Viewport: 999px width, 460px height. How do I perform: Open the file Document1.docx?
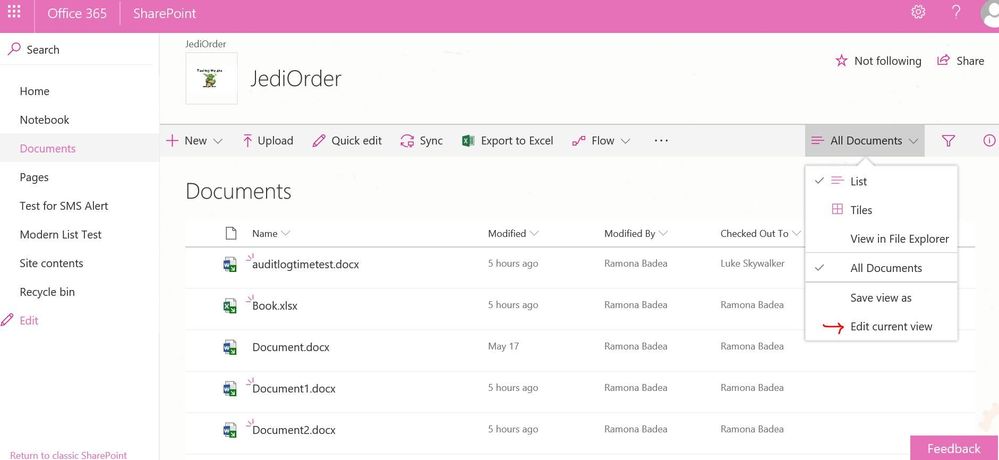[x=294, y=389]
